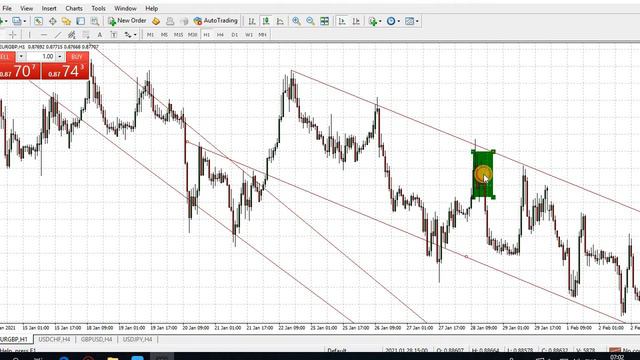This screenshot has width=640, height=360.
Task: Switch to the USDJPY,H4 chart tab
Action: point(138,340)
